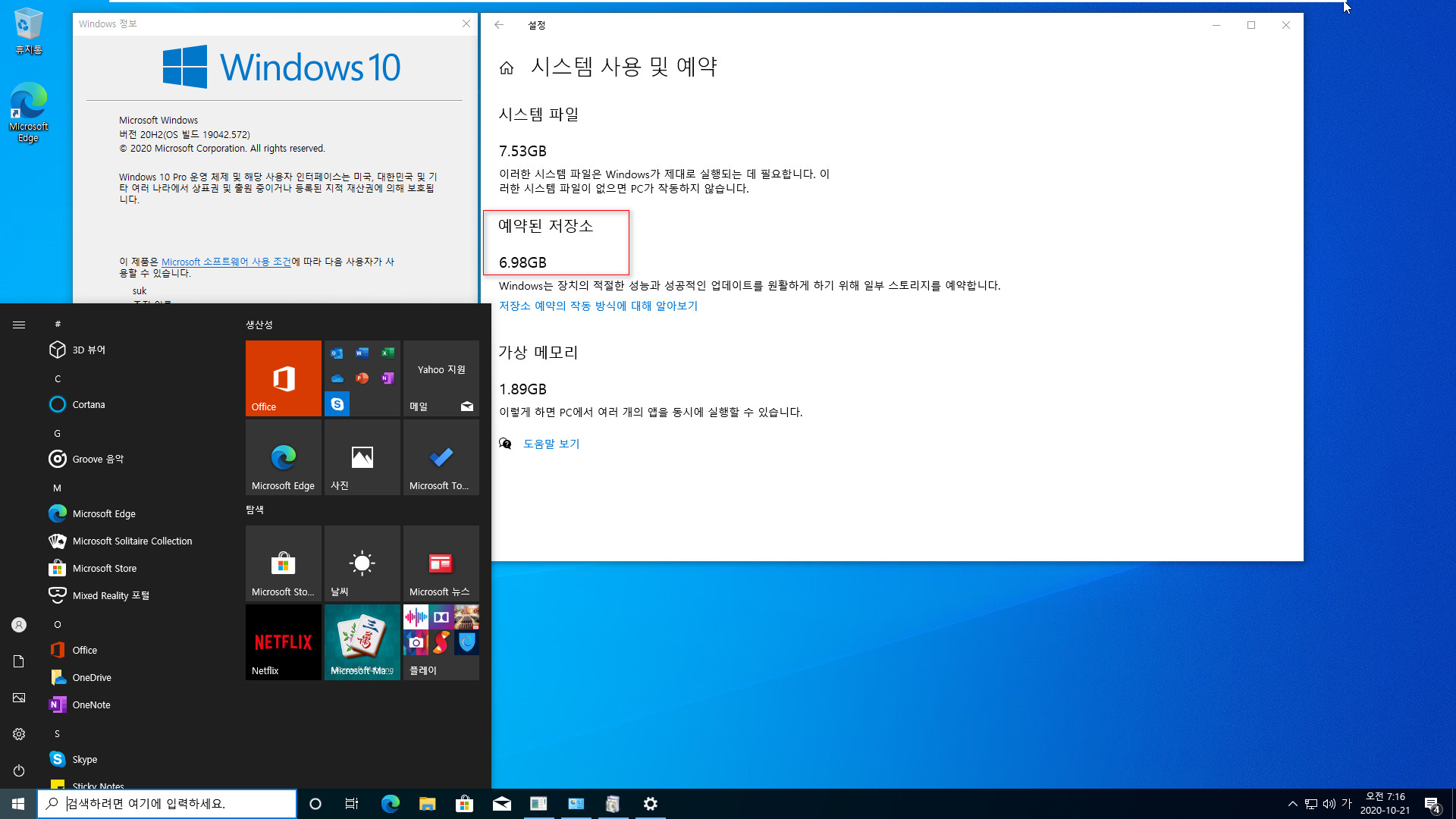
Task: Open Microsoft Solitaire Collection in app list
Action: pos(136,541)
